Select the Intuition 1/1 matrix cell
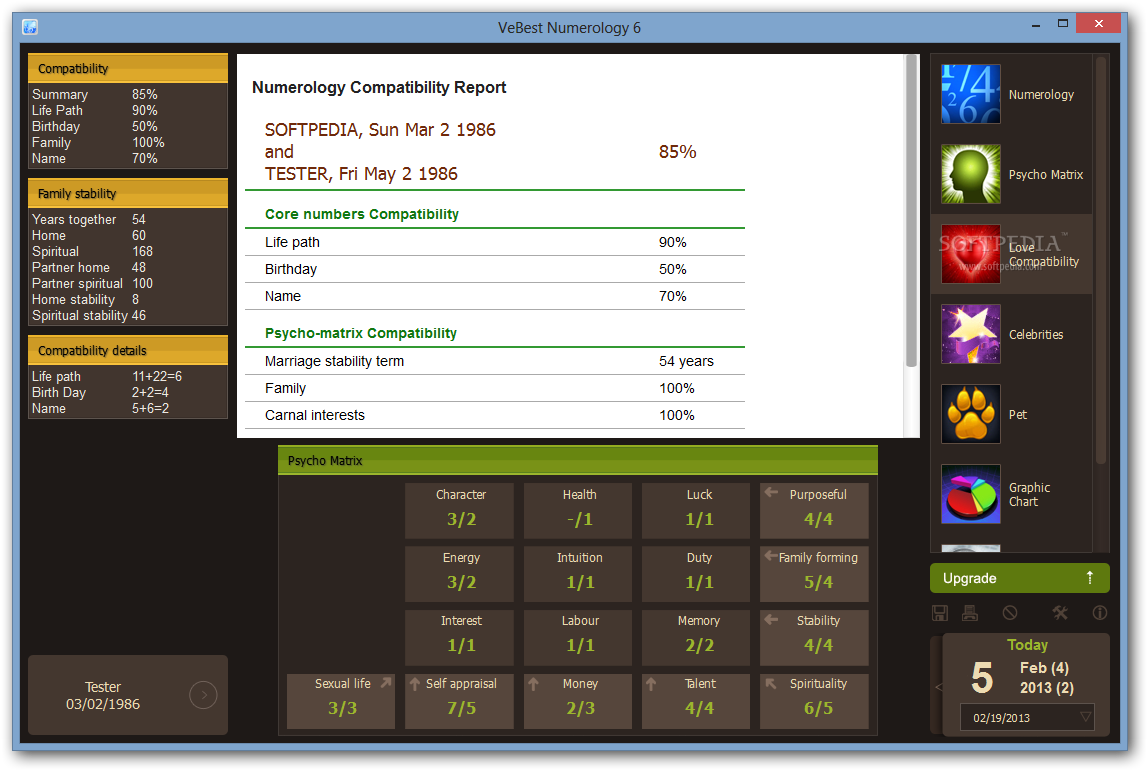 (578, 573)
